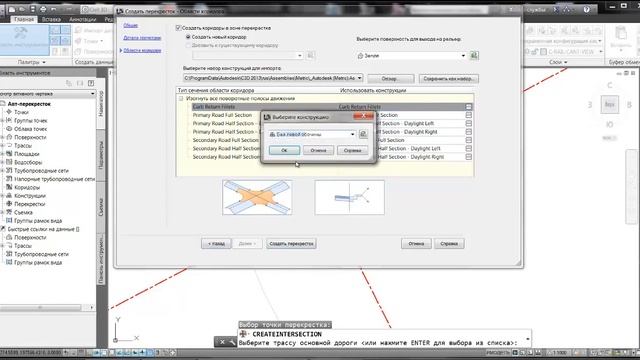The height and width of the screenshot is (360, 640).
Task: Click ellipsis button on Secondary Road Full Section row
Action: [469, 140]
